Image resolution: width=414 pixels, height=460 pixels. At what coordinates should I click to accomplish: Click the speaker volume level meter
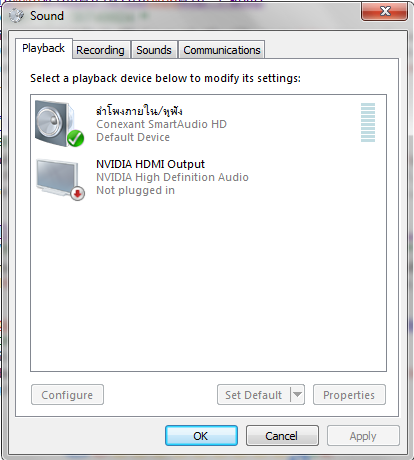pyautogui.click(x=368, y=123)
